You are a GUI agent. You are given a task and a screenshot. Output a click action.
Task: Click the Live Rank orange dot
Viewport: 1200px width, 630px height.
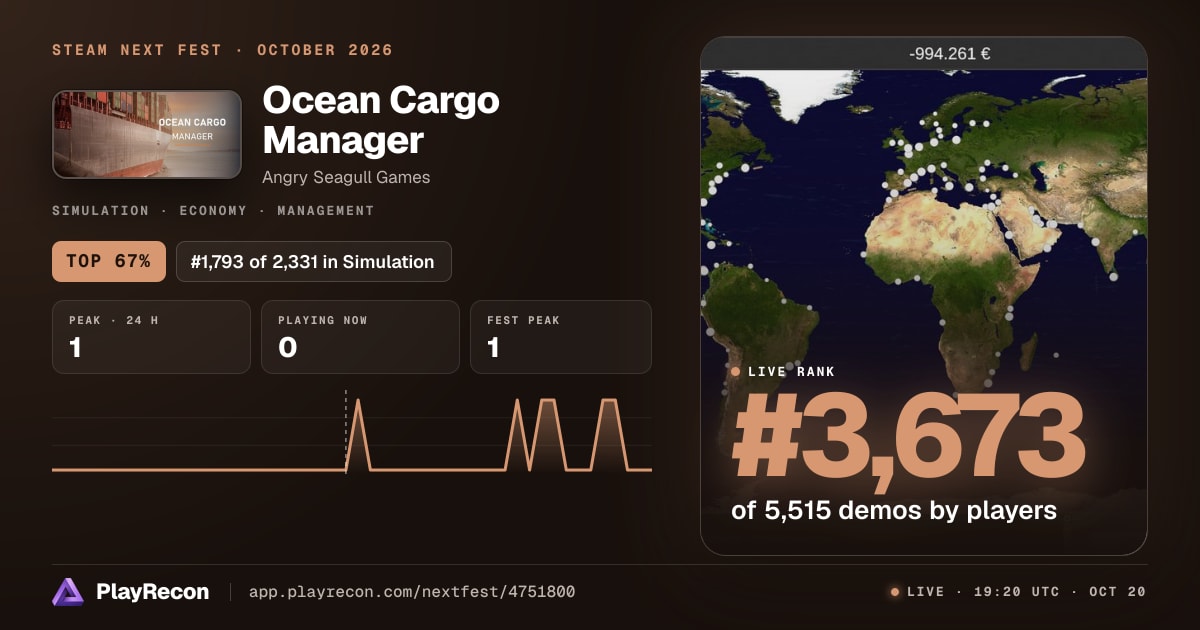click(x=736, y=371)
